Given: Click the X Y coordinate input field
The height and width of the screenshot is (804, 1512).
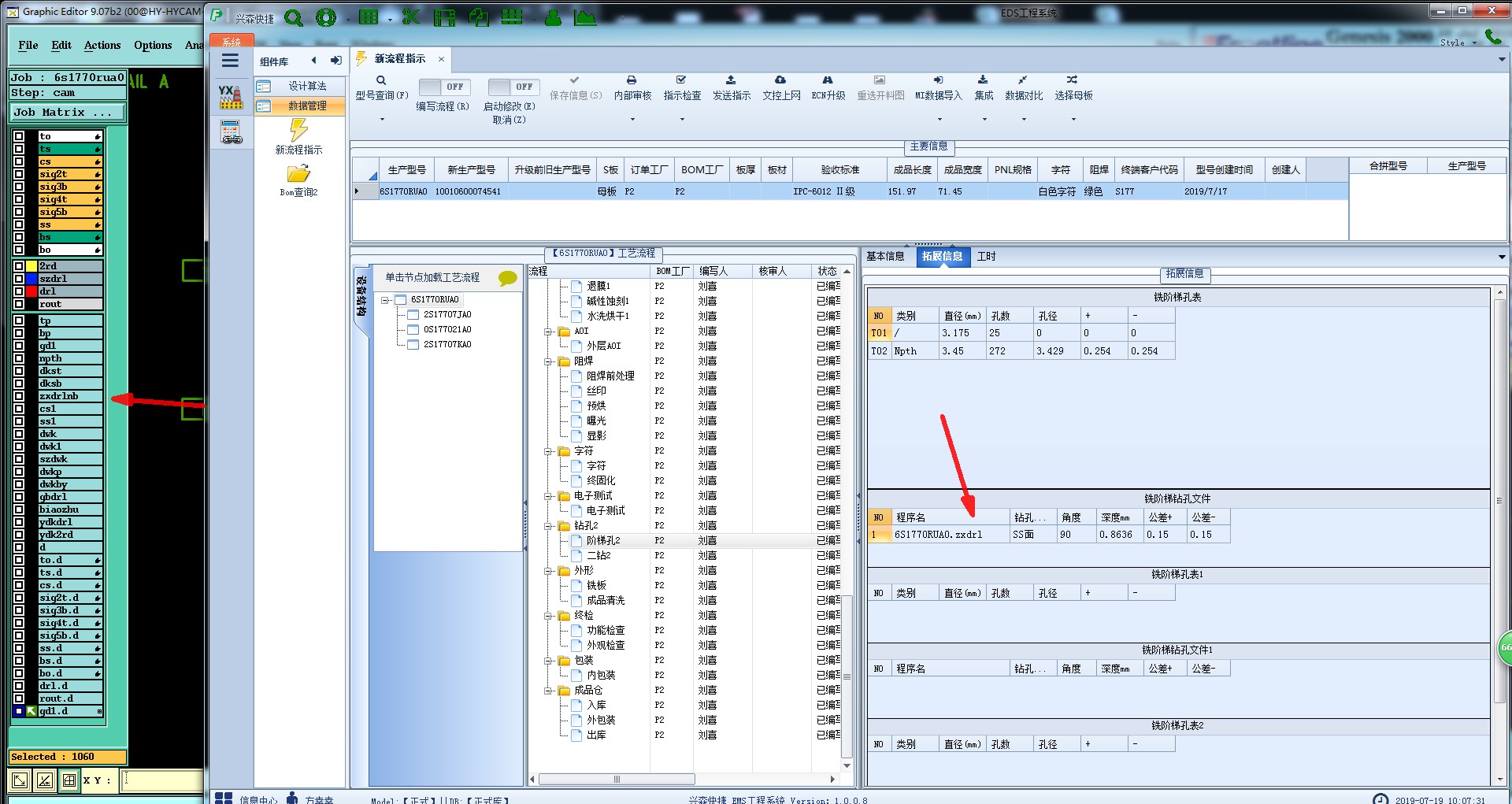Looking at the screenshot, I should point(162,780).
